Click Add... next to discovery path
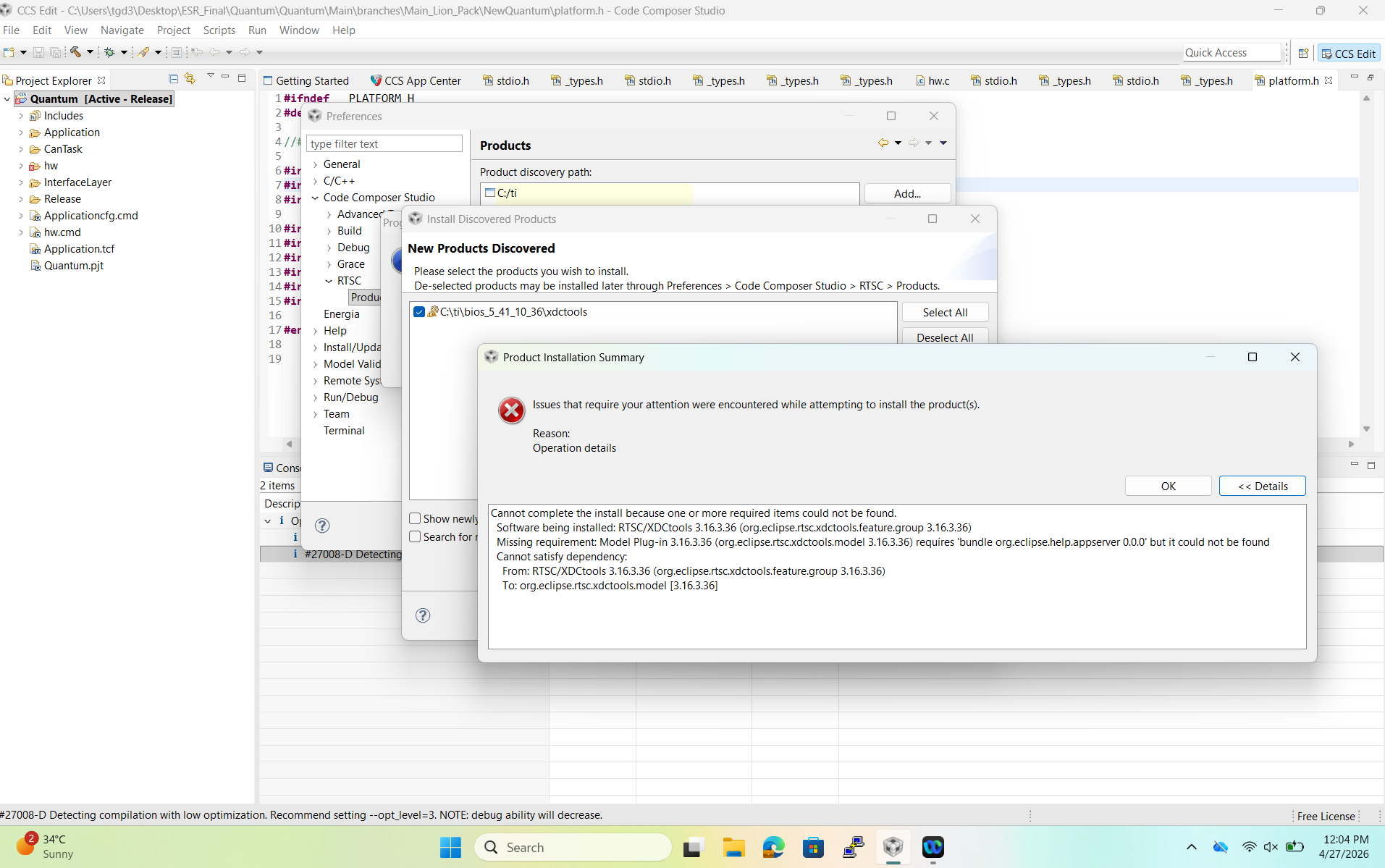 (x=907, y=193)
